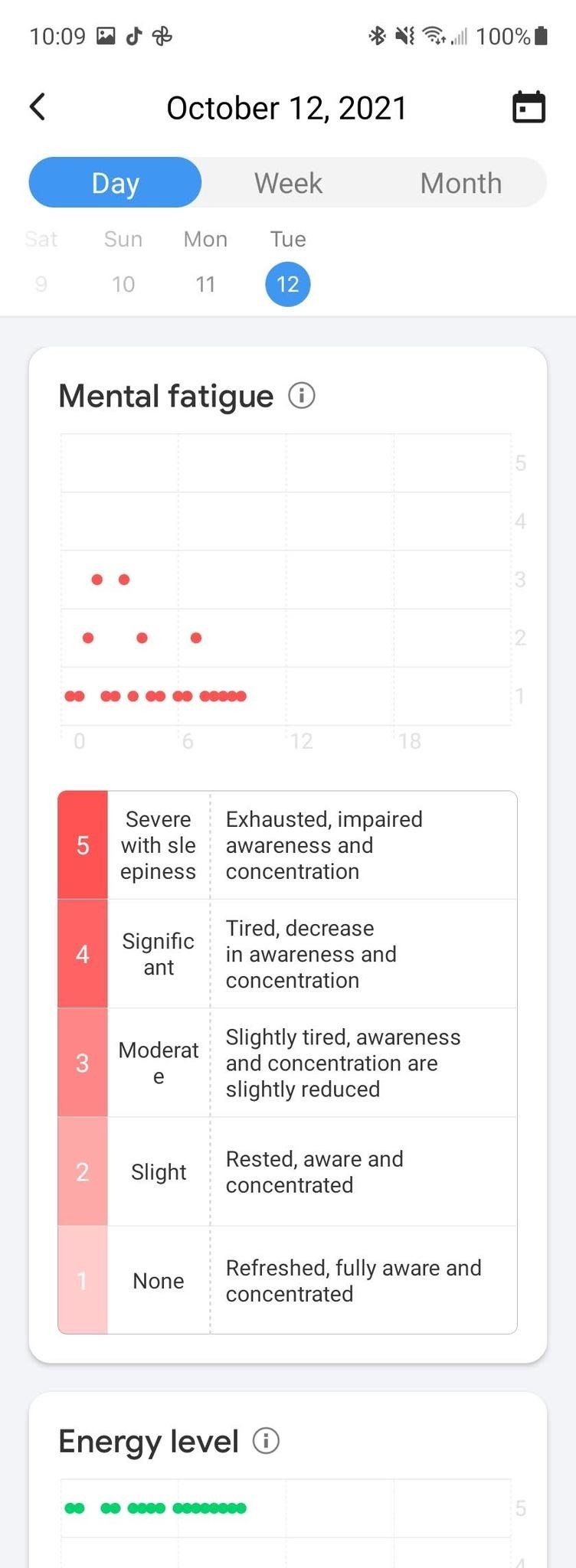Screen dimensions: 576x1568
Task: Select Saturday 9 in date strip
Action: pos(41,263)
